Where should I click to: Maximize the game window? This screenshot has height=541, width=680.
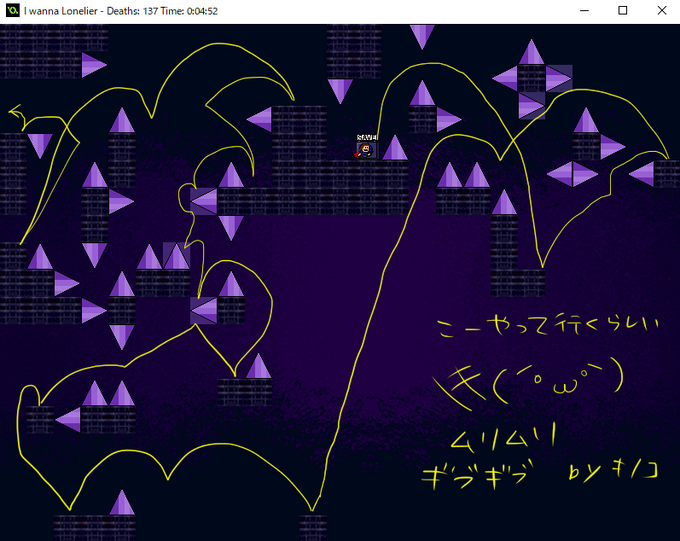point(622,11)
